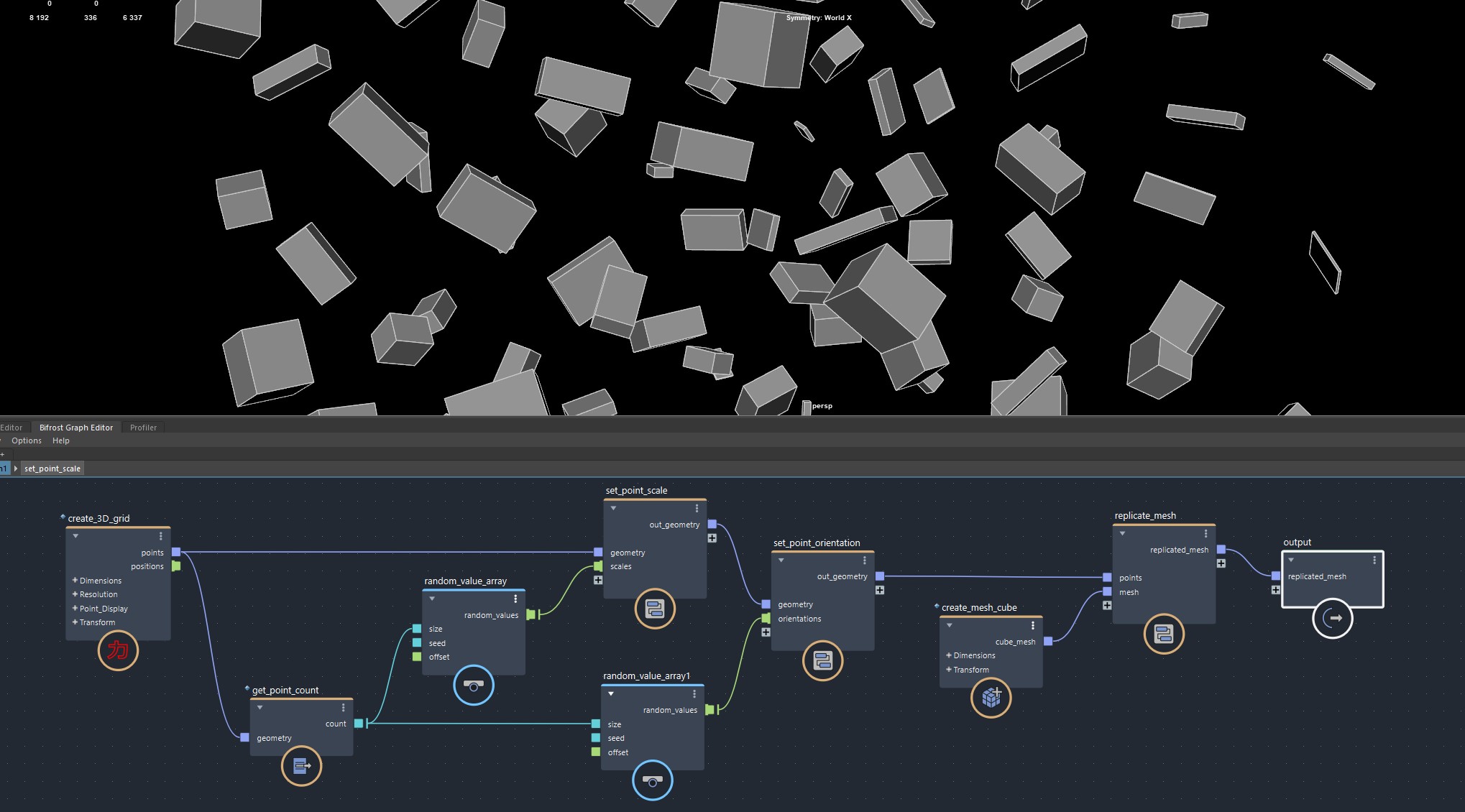
Task: Click the set_point_orientation node title
Action: pyautogui.click(x=817, y=543)
